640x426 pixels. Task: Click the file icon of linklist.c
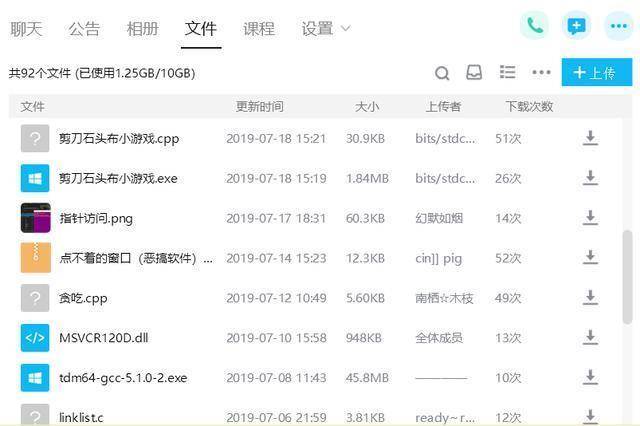35,415
